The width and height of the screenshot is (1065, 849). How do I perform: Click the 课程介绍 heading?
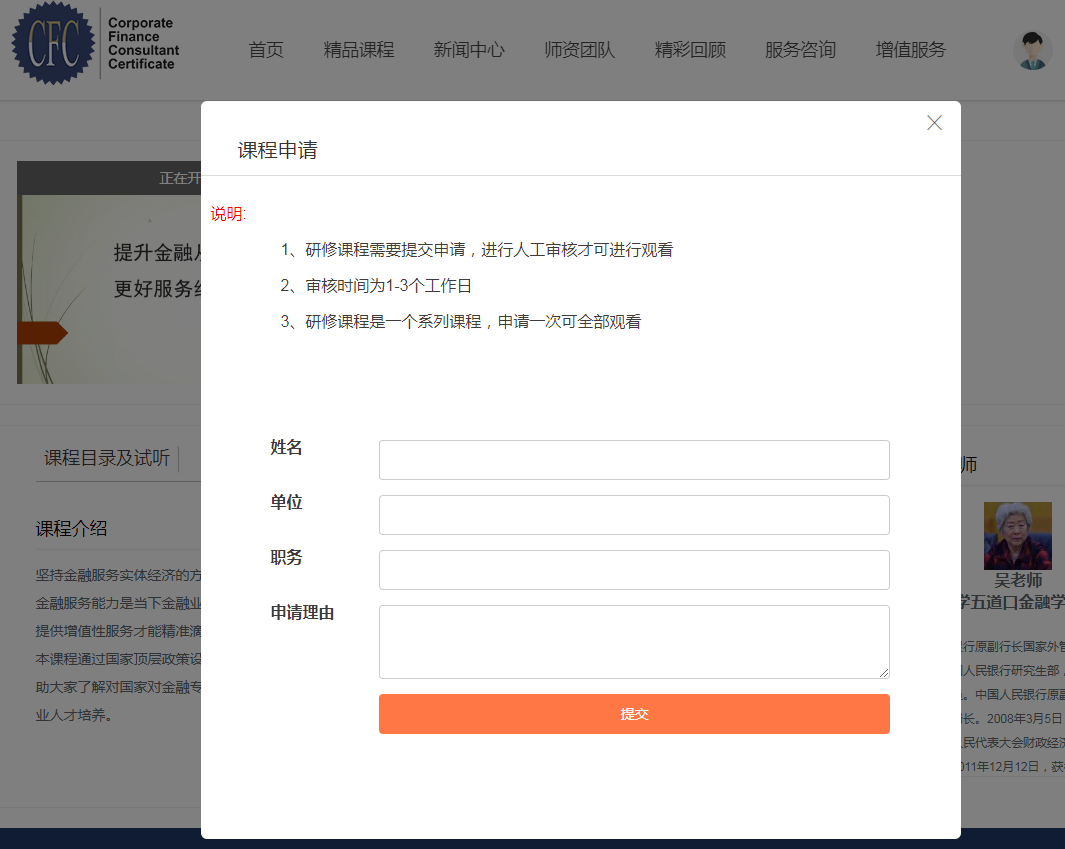pos(71,528)
